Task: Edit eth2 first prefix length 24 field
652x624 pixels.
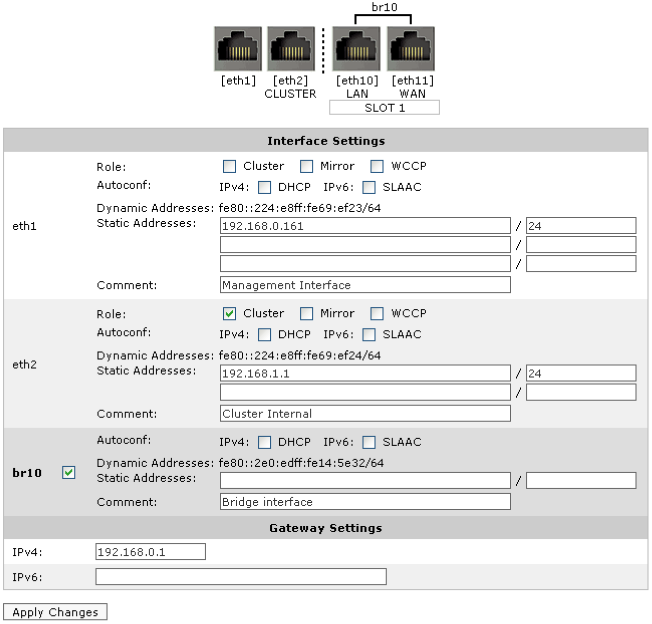Action: coord(581,373)
